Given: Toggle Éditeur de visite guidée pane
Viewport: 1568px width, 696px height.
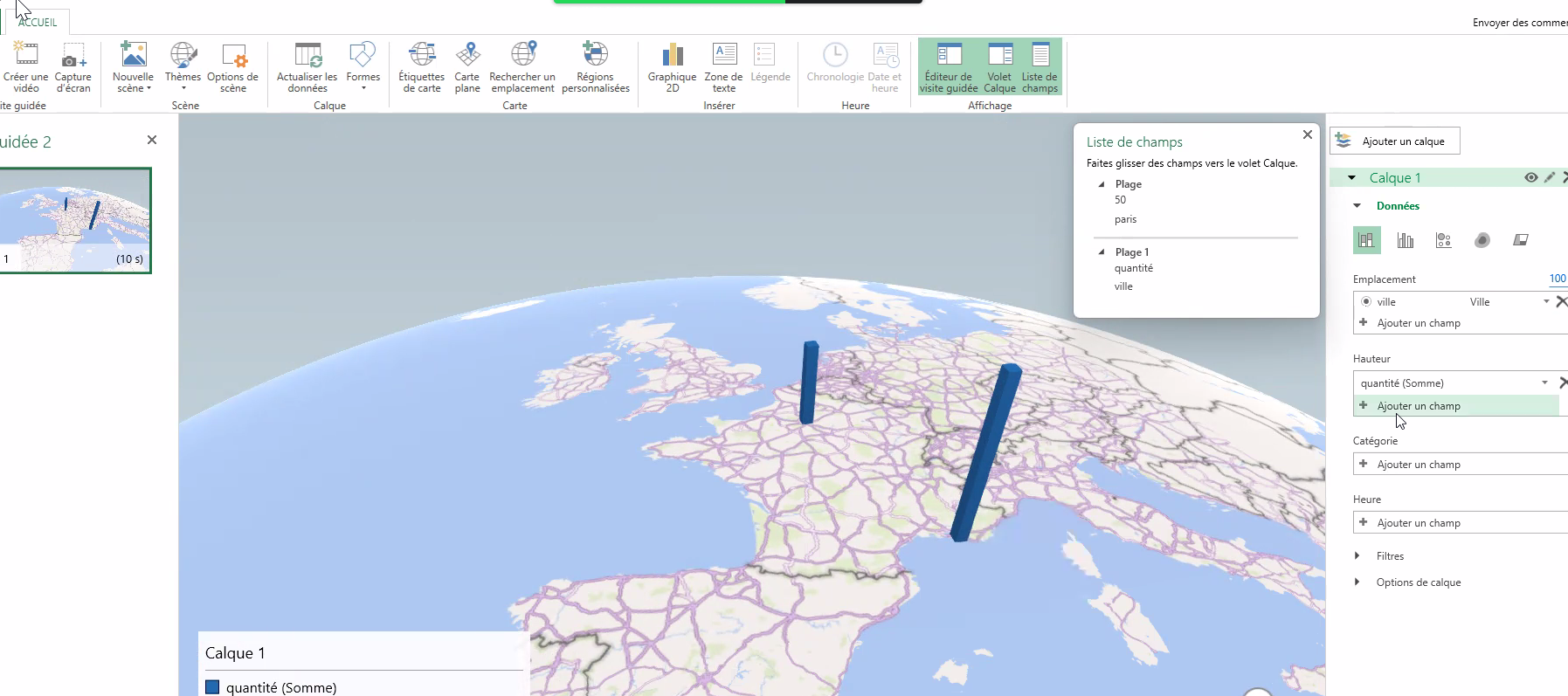Looking at the screenshot, I should [949, 67].
